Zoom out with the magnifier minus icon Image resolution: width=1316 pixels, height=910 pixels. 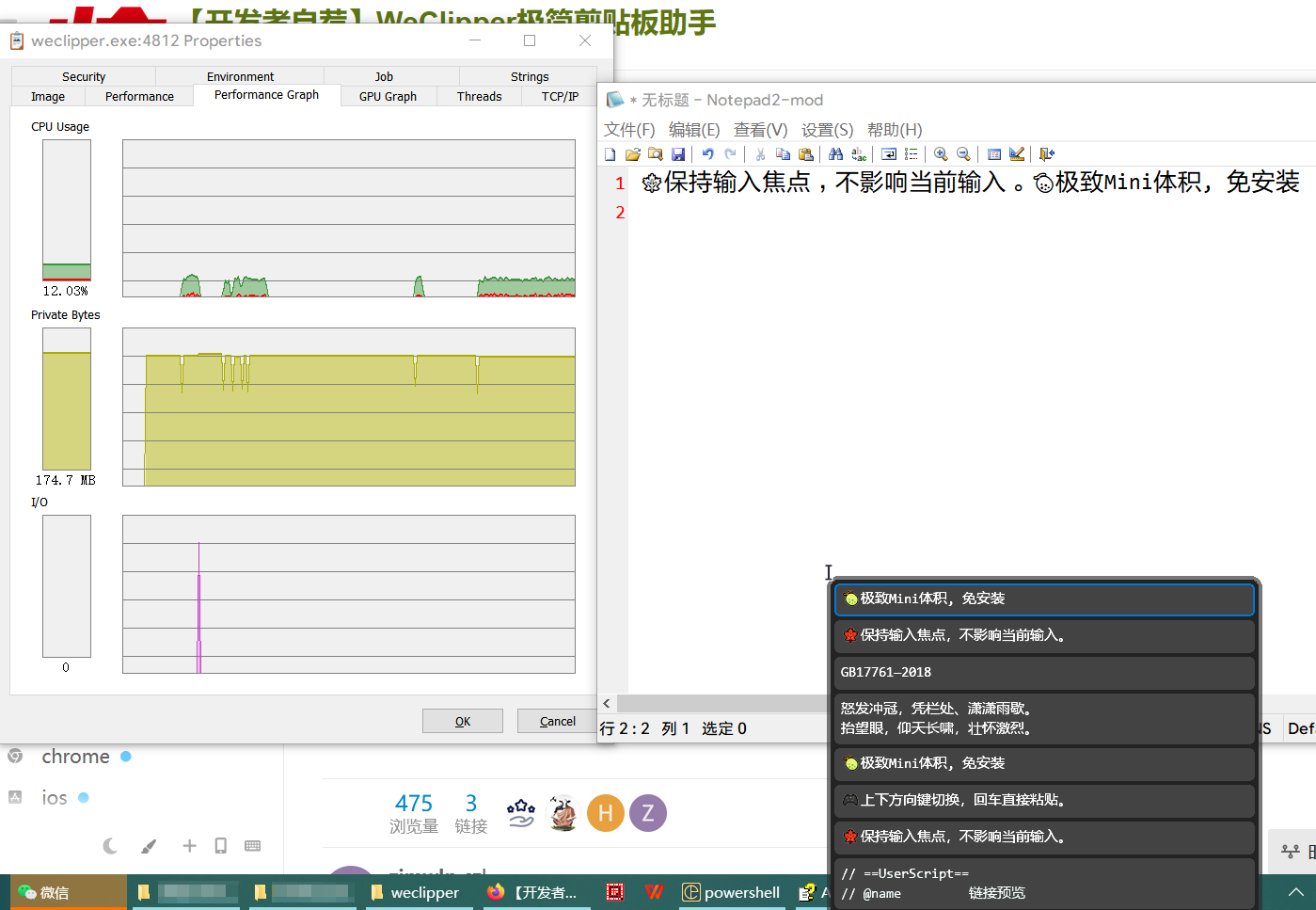click(x=963, y=154)
